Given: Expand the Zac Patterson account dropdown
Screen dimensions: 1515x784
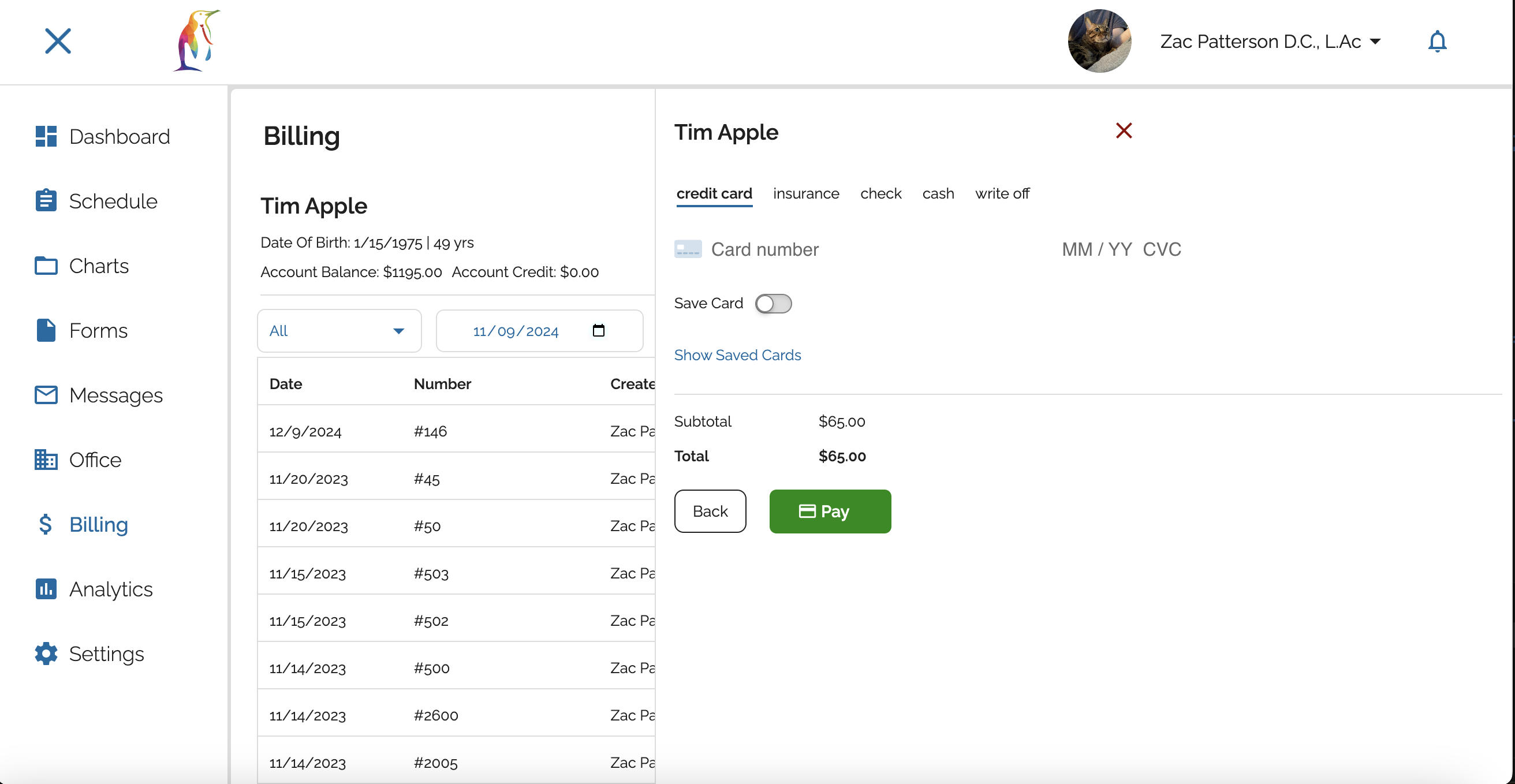Looking at the screenshot, I should 1270,42.
